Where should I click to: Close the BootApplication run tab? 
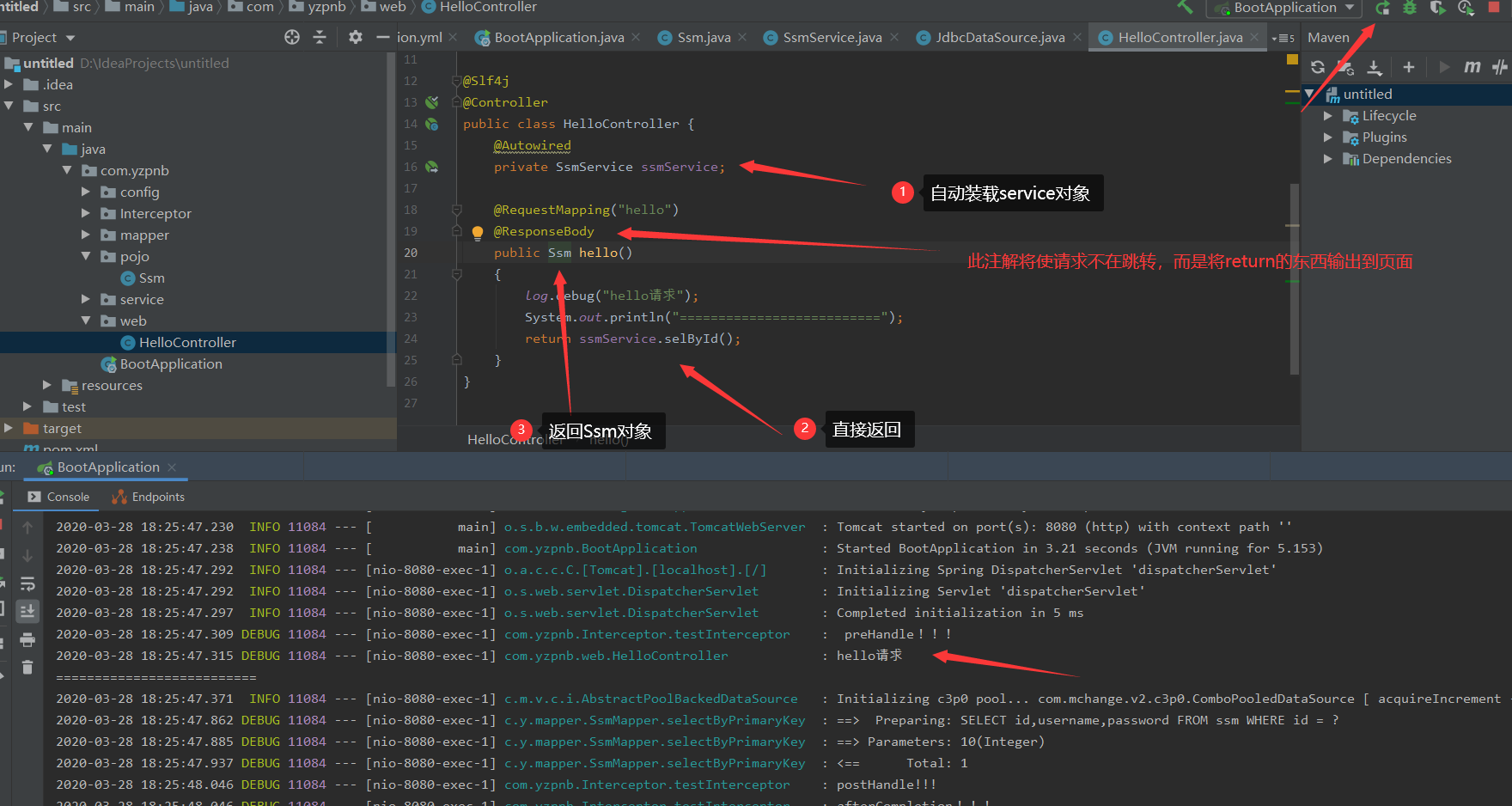pyautogui.click(x=172, y=467)
